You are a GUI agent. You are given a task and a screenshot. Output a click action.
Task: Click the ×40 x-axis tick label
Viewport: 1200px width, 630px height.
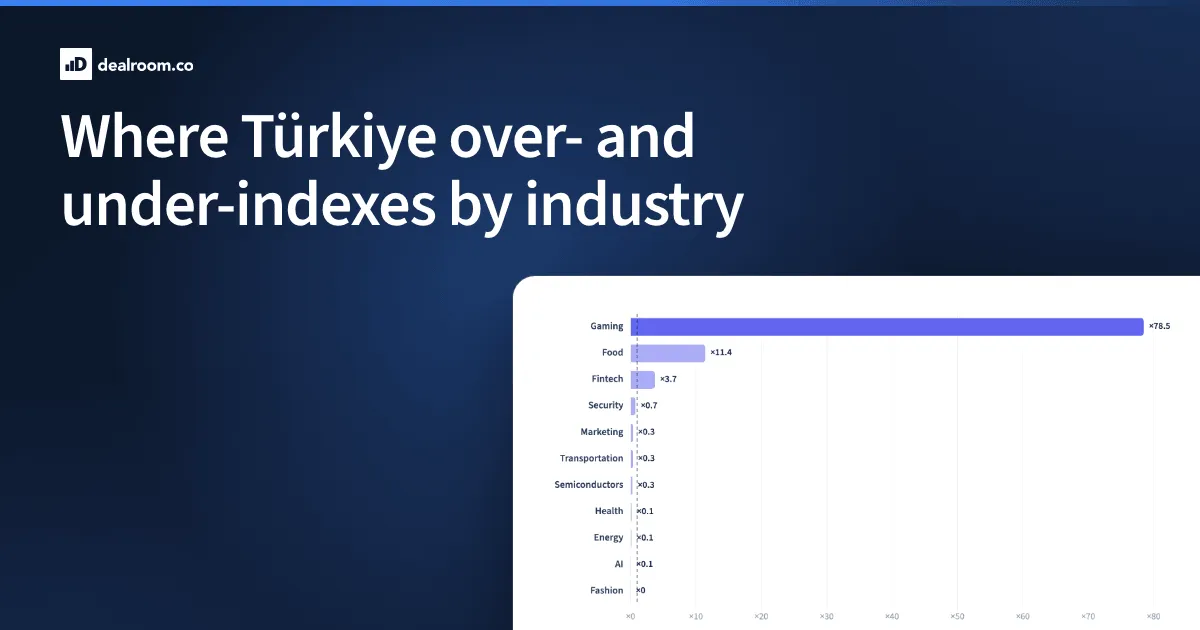pyautogui.click(x=892, y=616)
